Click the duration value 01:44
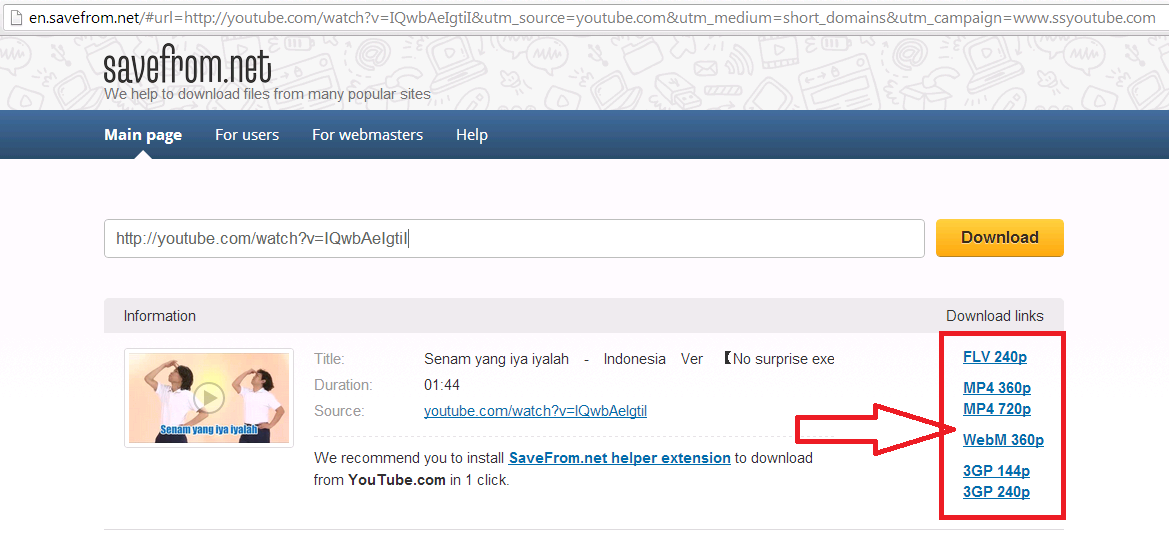The height and width of the screenshot is (547, 1169). (442, 385)
